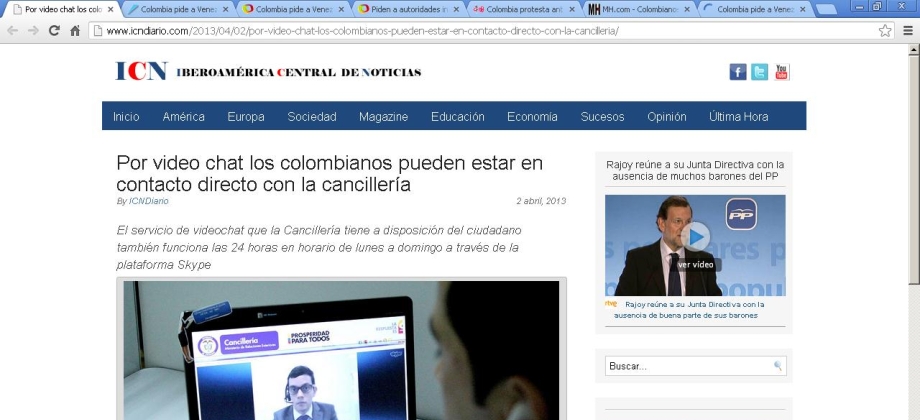Close the 'MH.com - Colombiano' tab

(687, 9)
